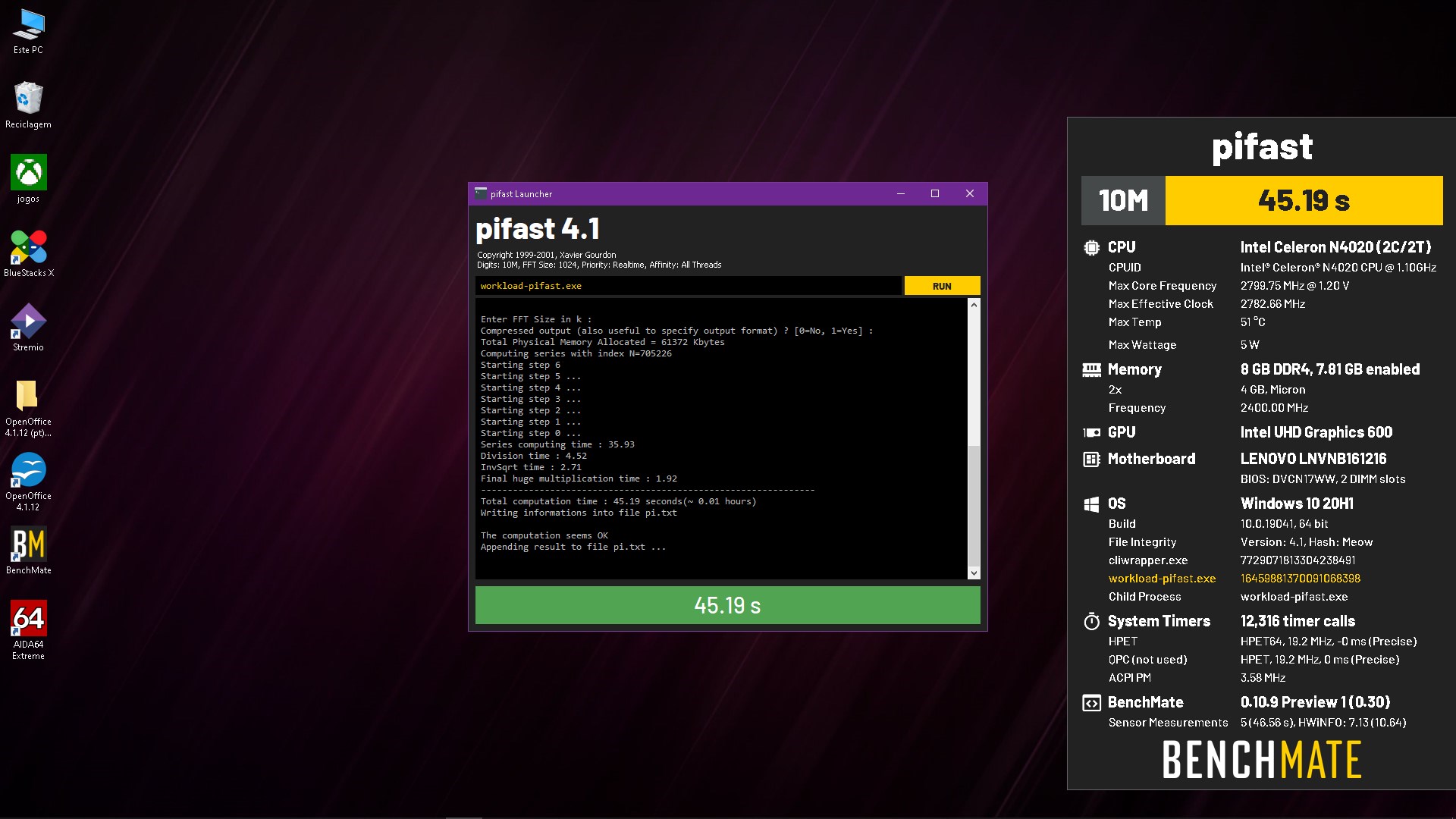Screen dimensions: 1456x819
Task: Select the BenchMate desktop shortcut
Action: click(x=28, y=551)
